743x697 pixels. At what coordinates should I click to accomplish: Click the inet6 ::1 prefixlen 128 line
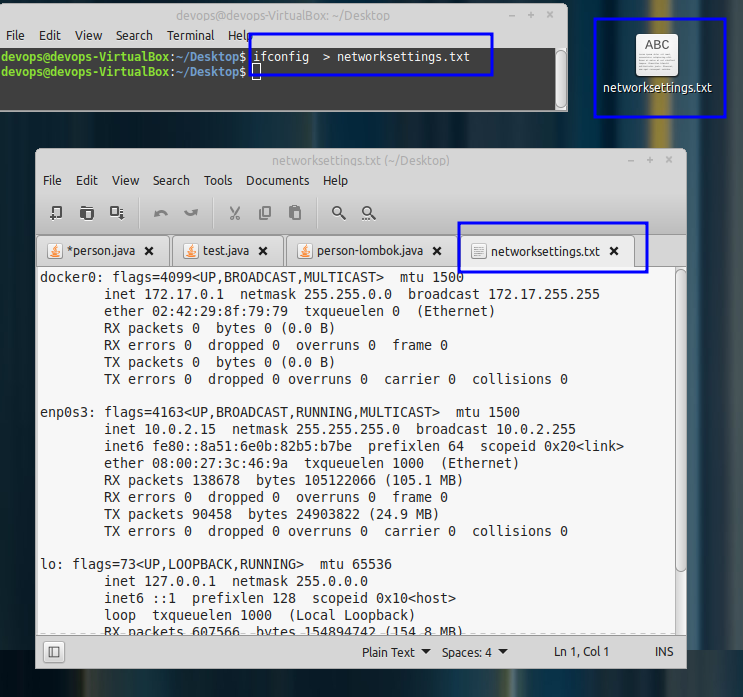click(x=280, y=598)
